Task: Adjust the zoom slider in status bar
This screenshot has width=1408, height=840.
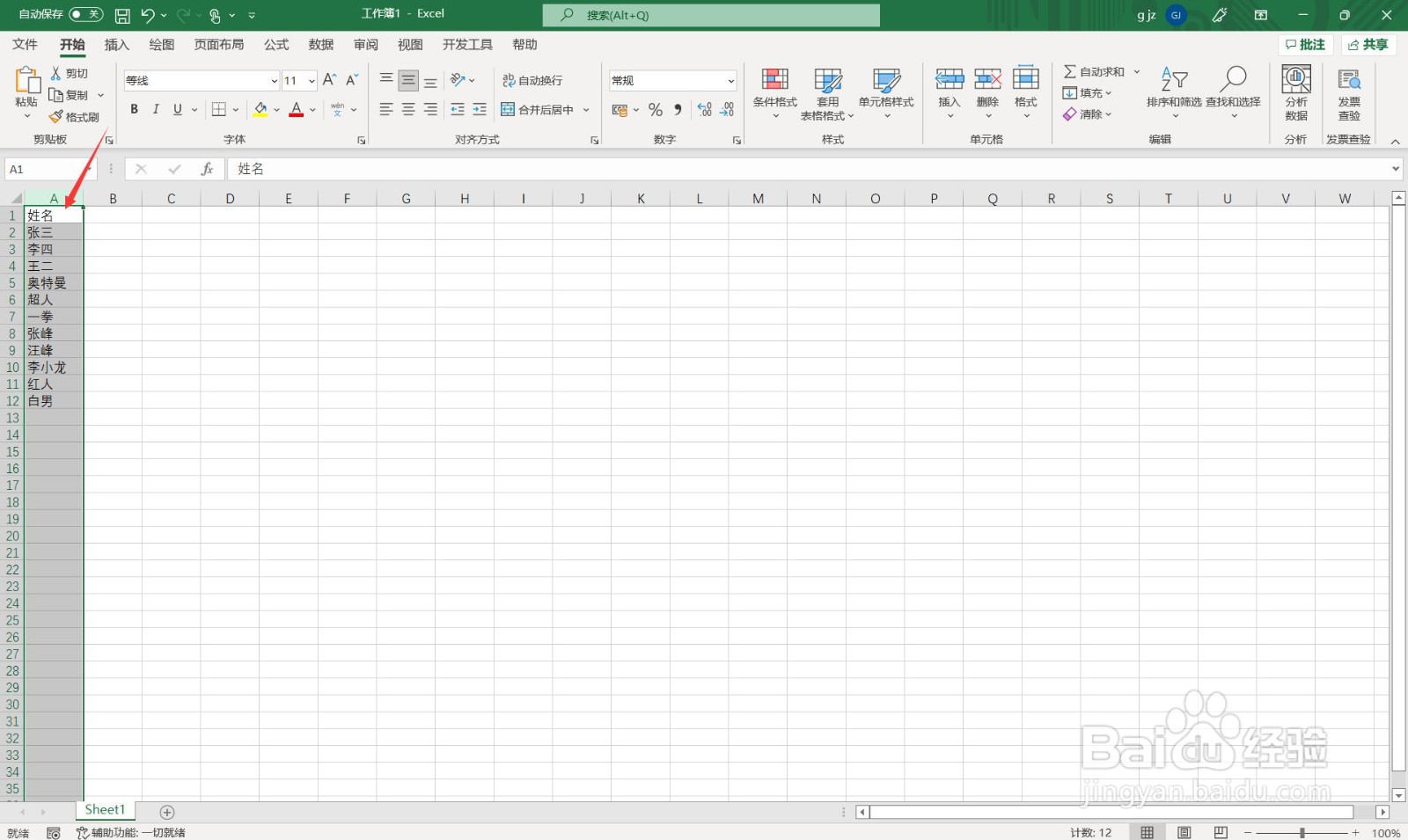Action: tap(1302, 832)
